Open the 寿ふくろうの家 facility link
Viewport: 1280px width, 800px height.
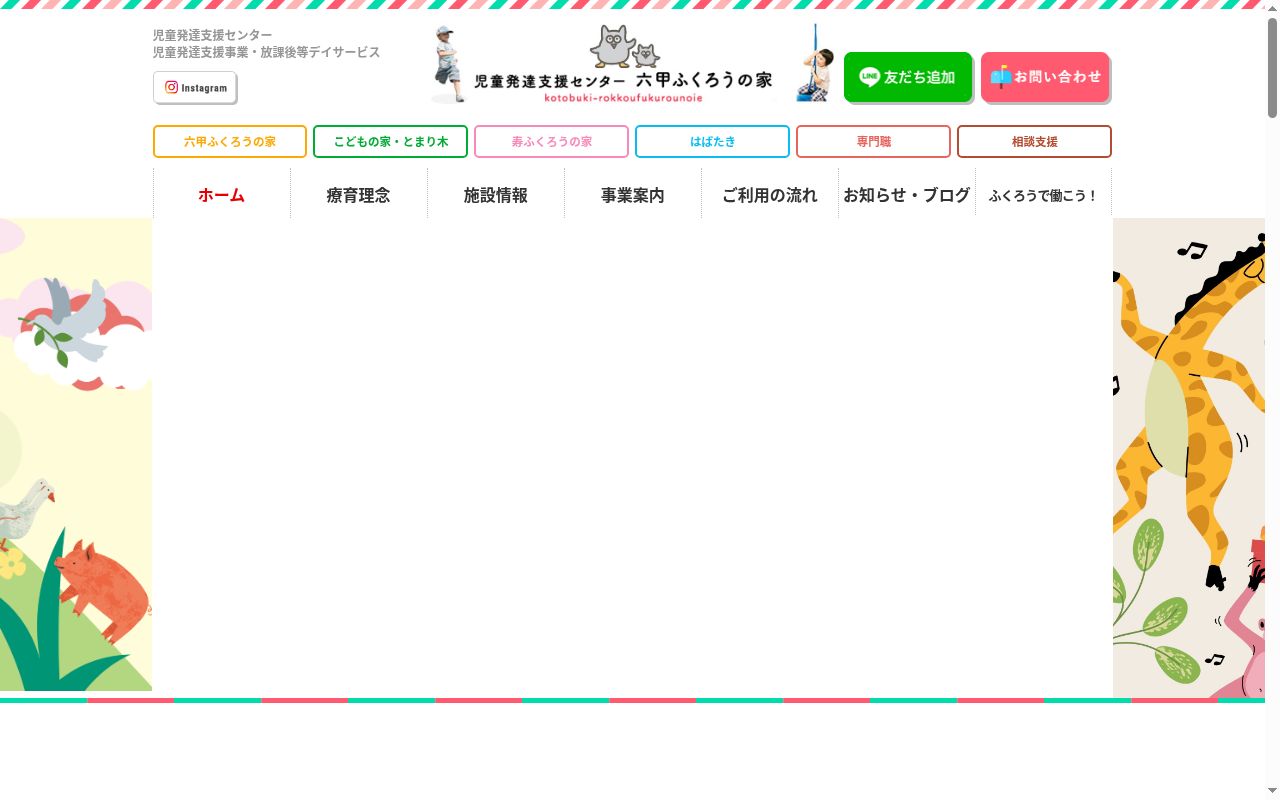tap(552, 142)
